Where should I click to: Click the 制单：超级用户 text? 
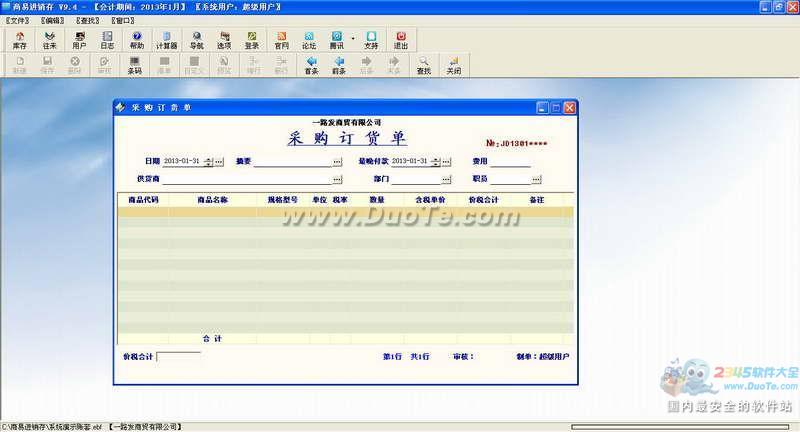(x=542, y=357)
